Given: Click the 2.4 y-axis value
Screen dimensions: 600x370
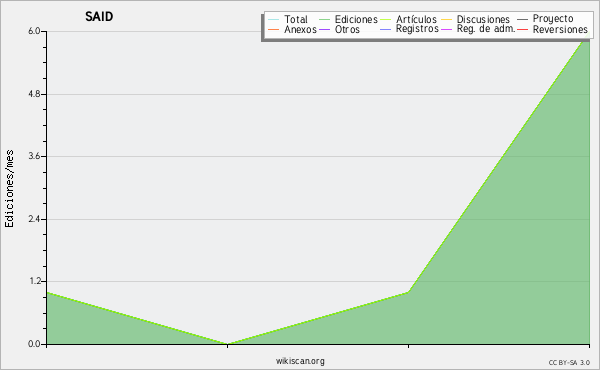Looking at the screenshot, I should (x=34, y=219).
